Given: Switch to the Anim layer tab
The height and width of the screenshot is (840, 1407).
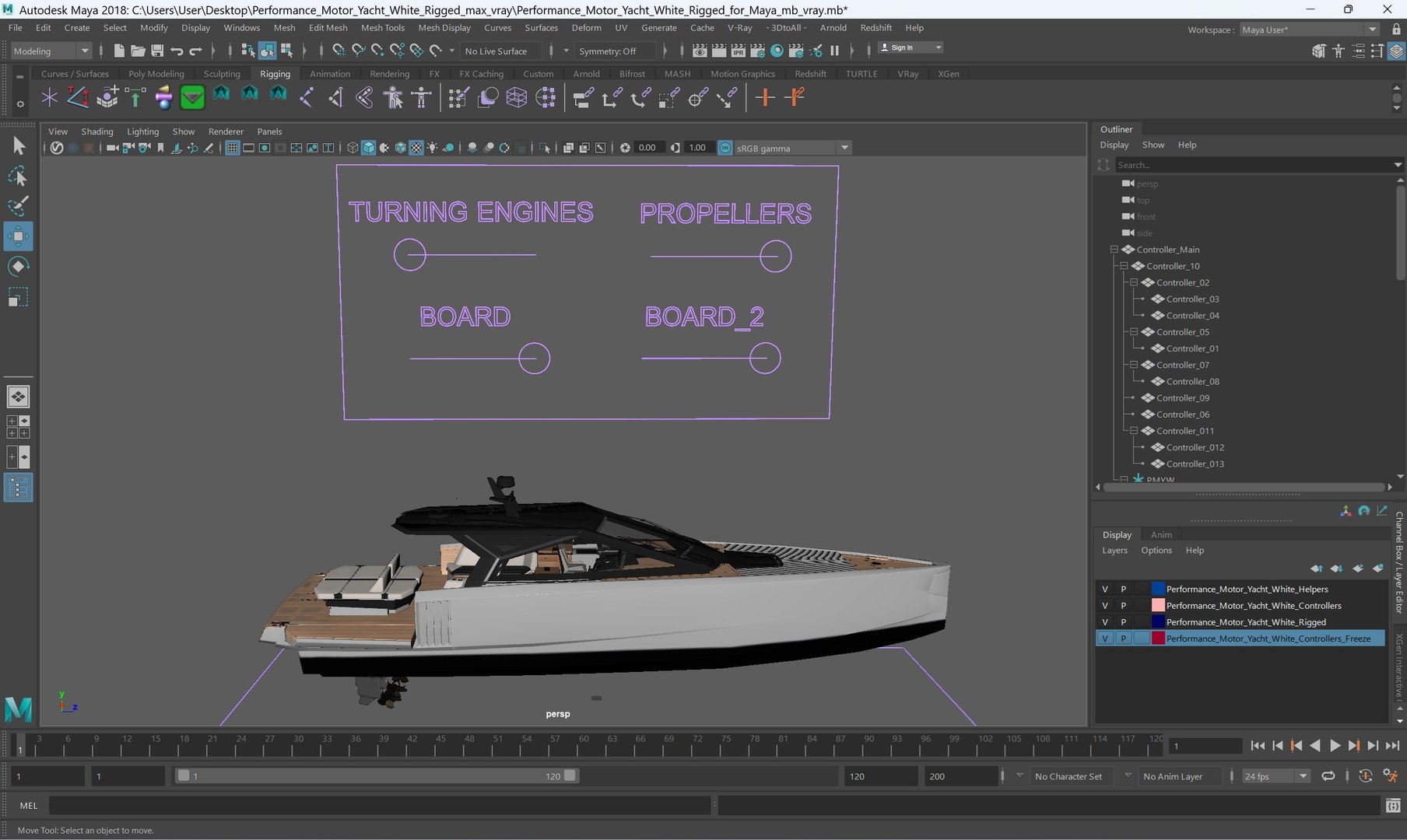Looking at the screenshot, I should point(1161,535).
